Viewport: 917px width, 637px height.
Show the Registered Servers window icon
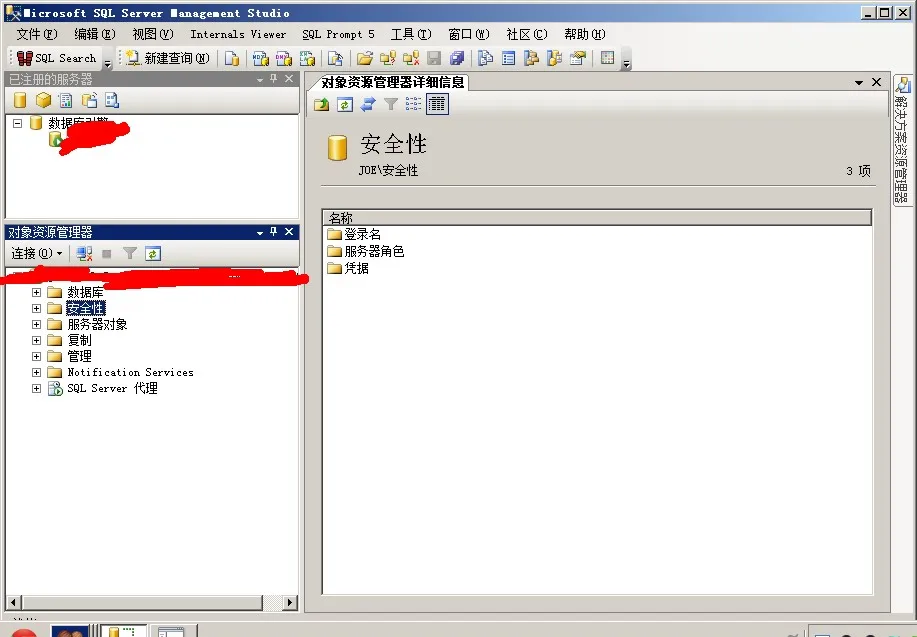point(485,58)
